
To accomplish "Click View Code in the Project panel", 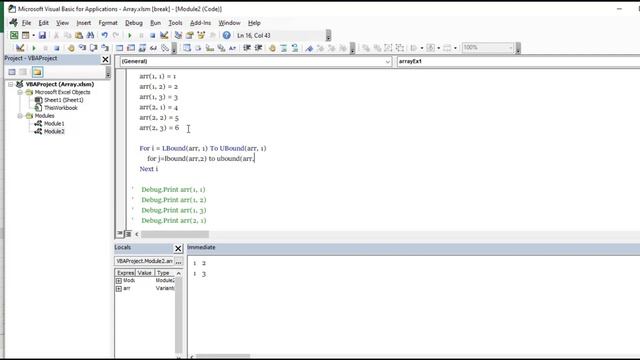I will click(x=12, y=72).
